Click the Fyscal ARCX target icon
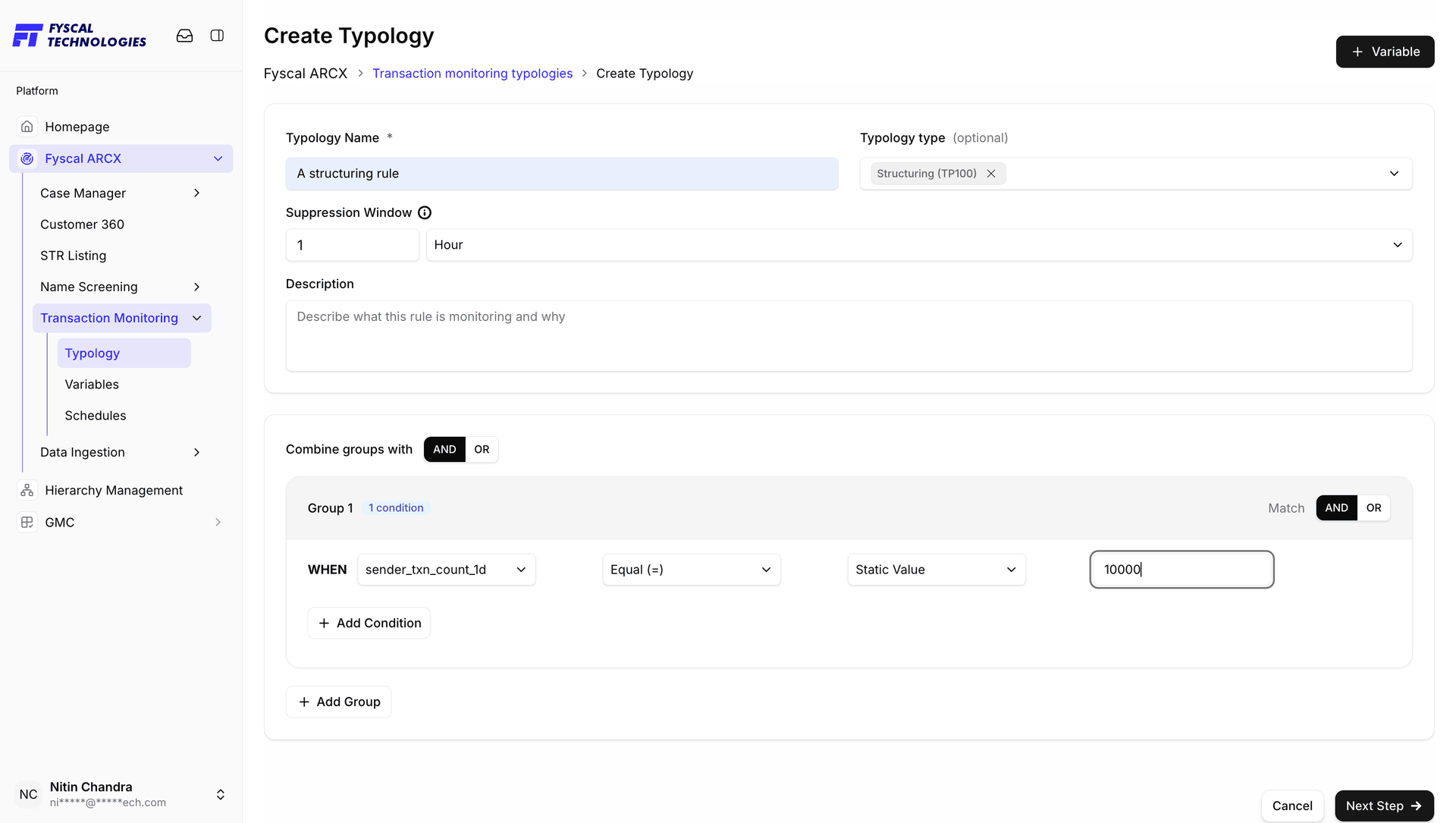Screen dimensions: 1456x823 pyautogui.click(x=27, y=159)
